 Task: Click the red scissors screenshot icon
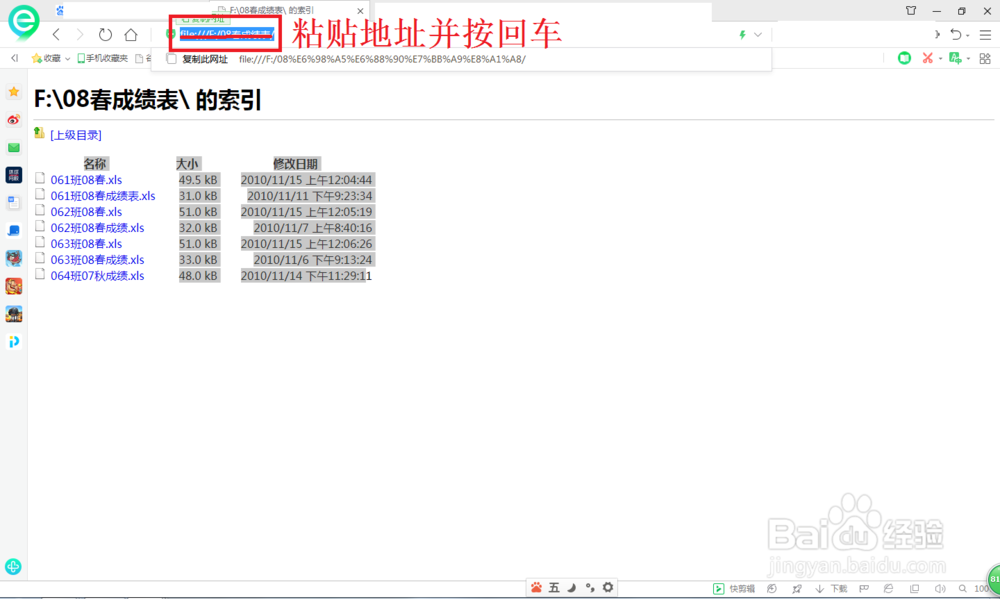927,58
